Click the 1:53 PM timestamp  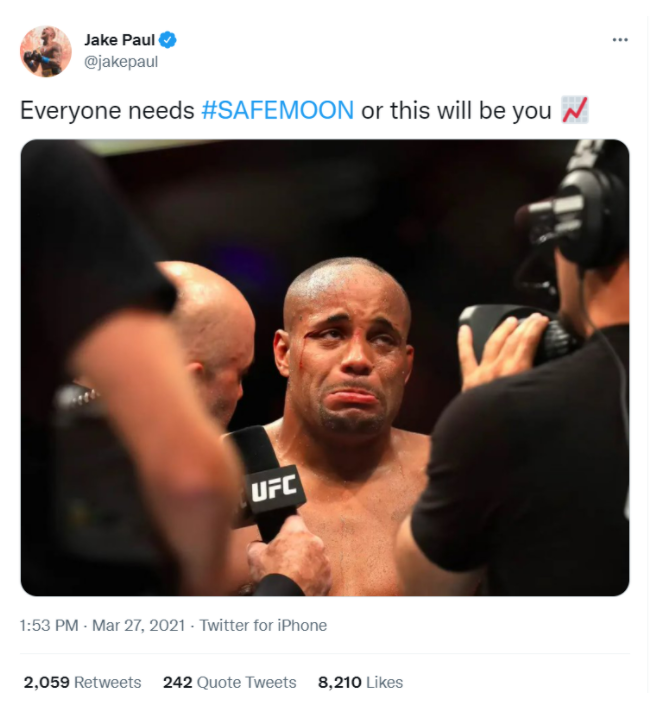pyautogui.click(x=49, y=626)
